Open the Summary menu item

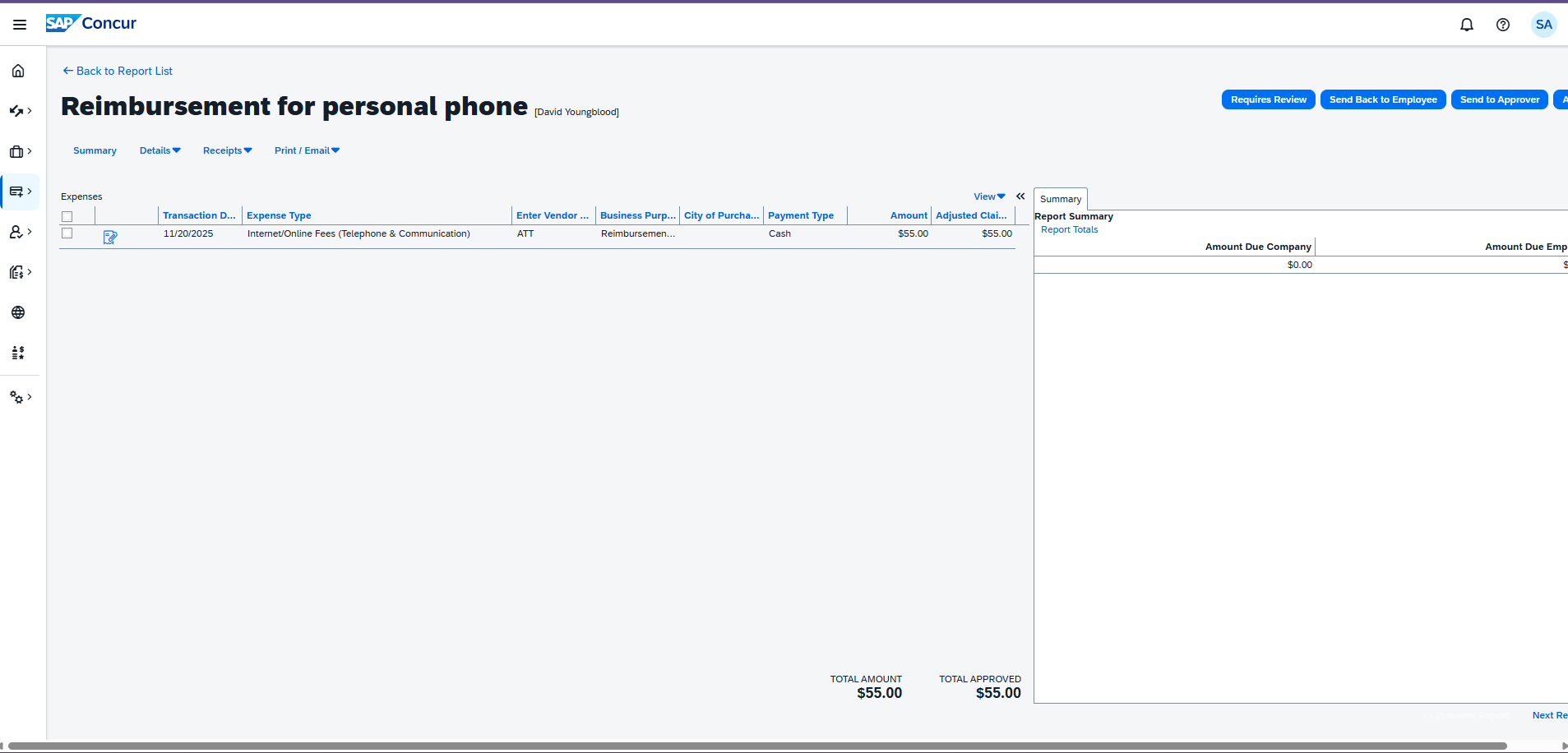pos(95,150)
